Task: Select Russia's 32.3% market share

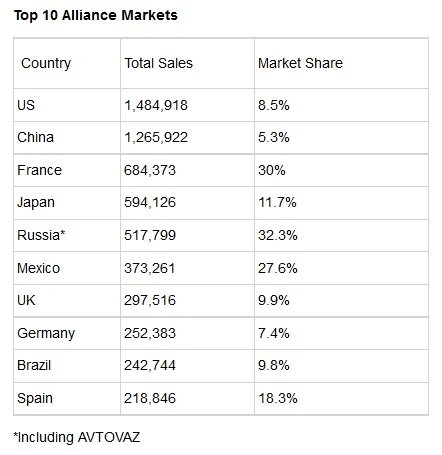Action: [x=278, y=235]
